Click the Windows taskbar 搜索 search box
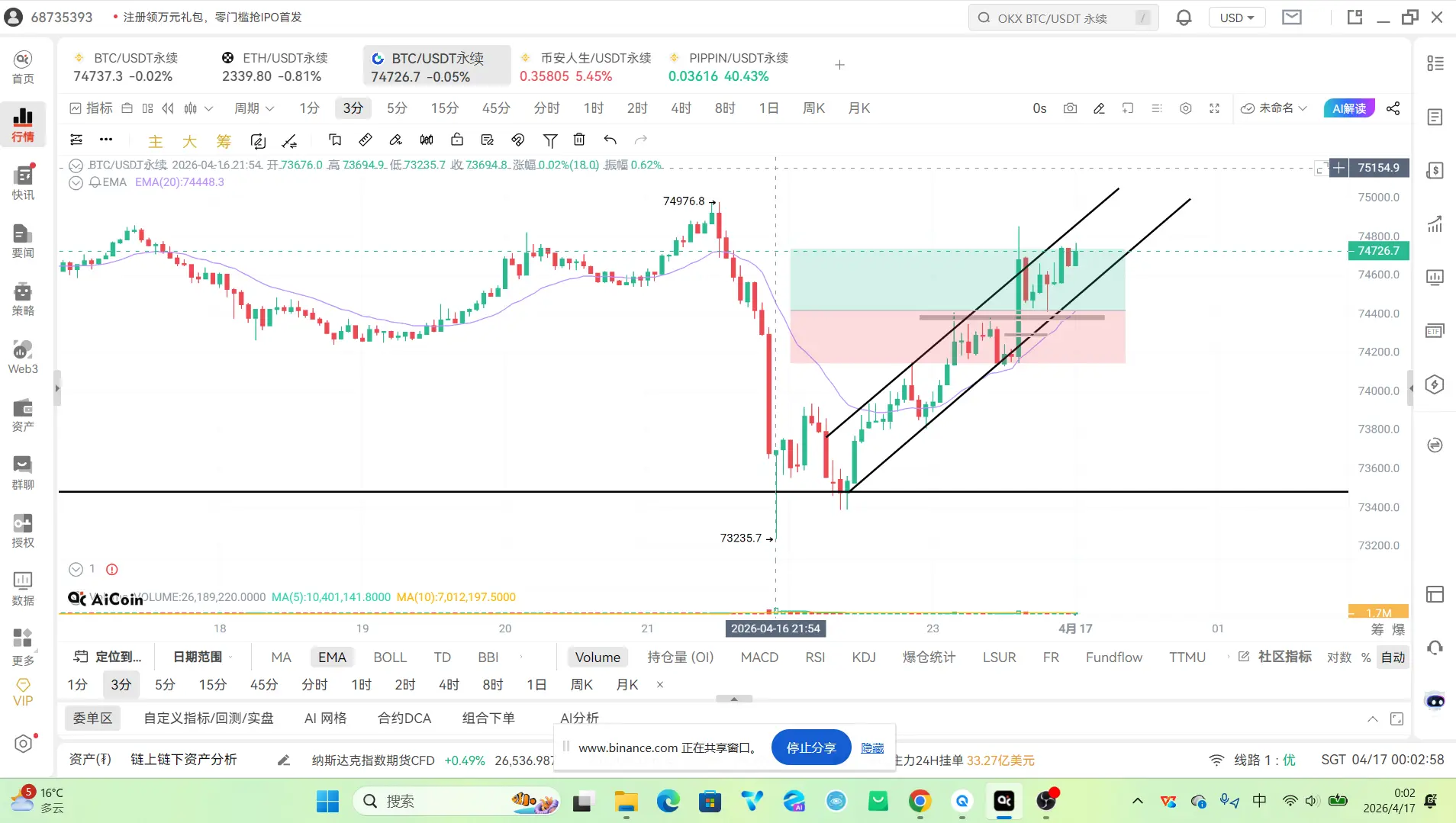1456x823 pixels. point(456,801)
